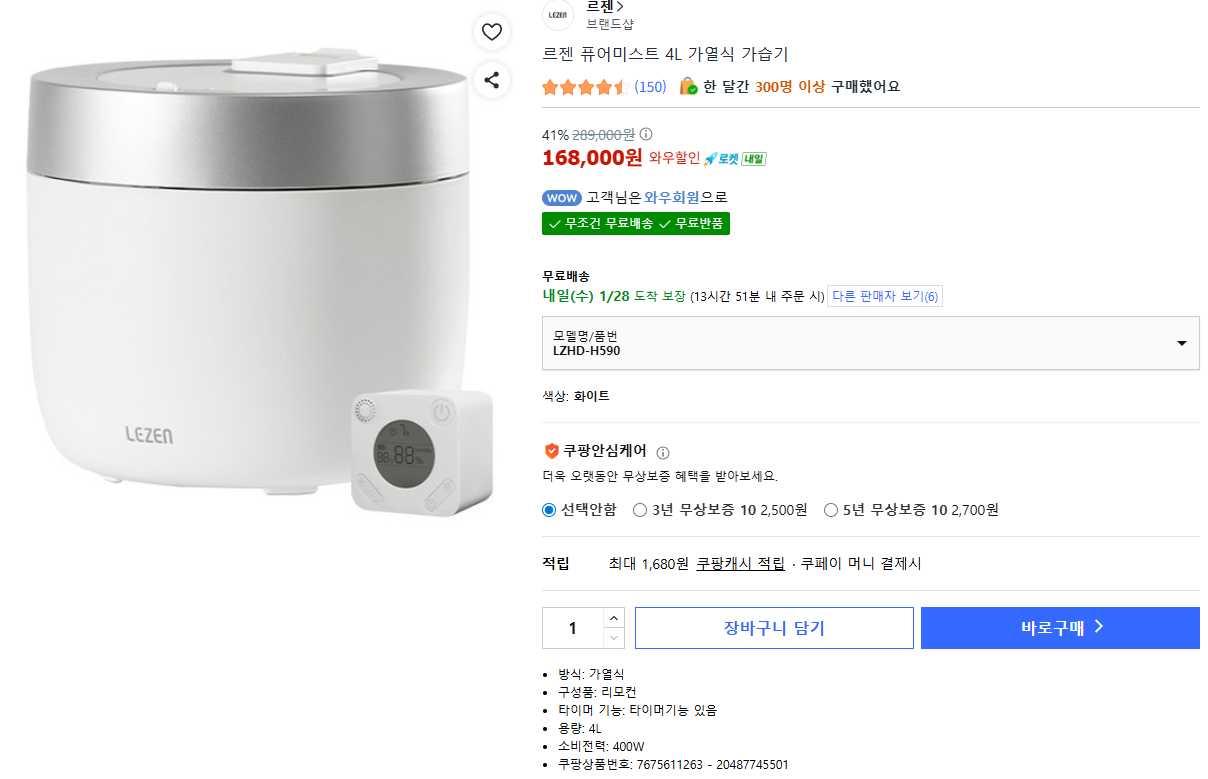Click the info icon next to 쿠팡안심케어
The height and width of the screenshot is (779, 1208).
[663, 452]
